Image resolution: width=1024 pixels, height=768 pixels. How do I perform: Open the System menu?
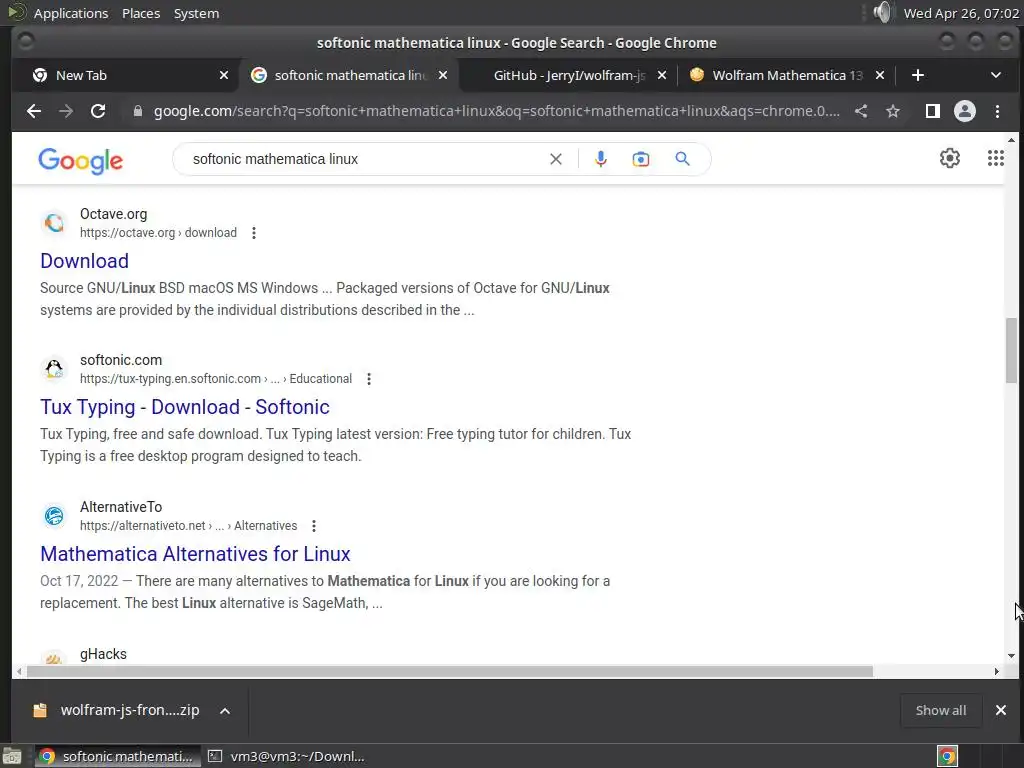(196, 13)
